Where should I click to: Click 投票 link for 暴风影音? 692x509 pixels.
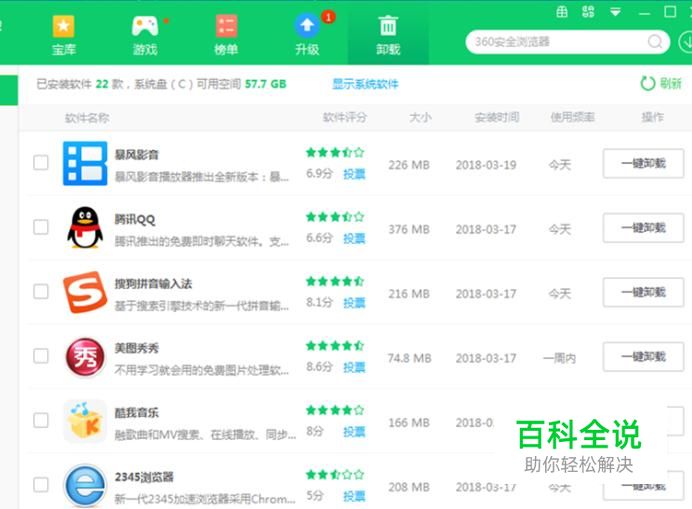[x=354, y=174]
